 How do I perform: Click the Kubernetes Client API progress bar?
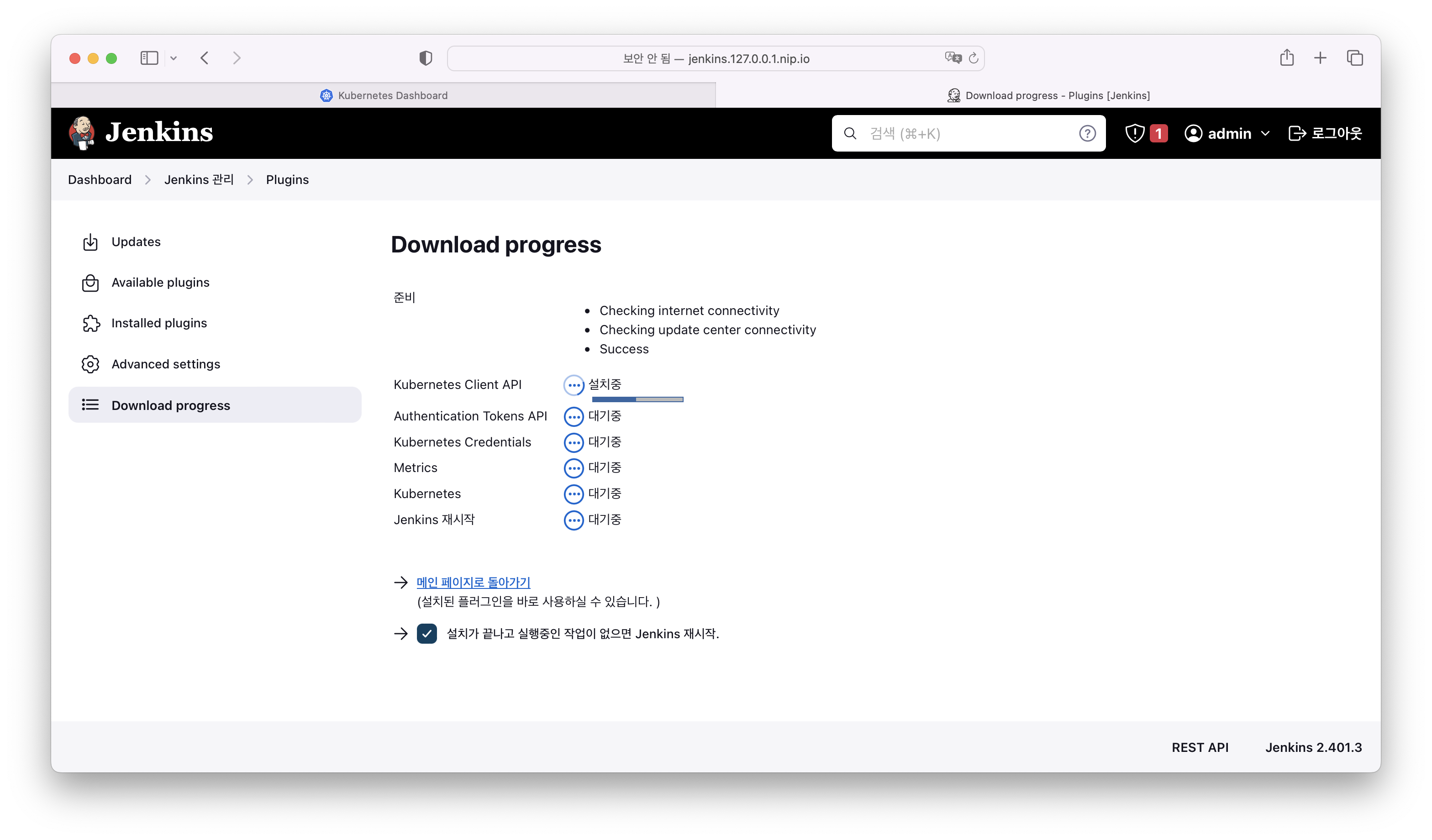(637, 400)
